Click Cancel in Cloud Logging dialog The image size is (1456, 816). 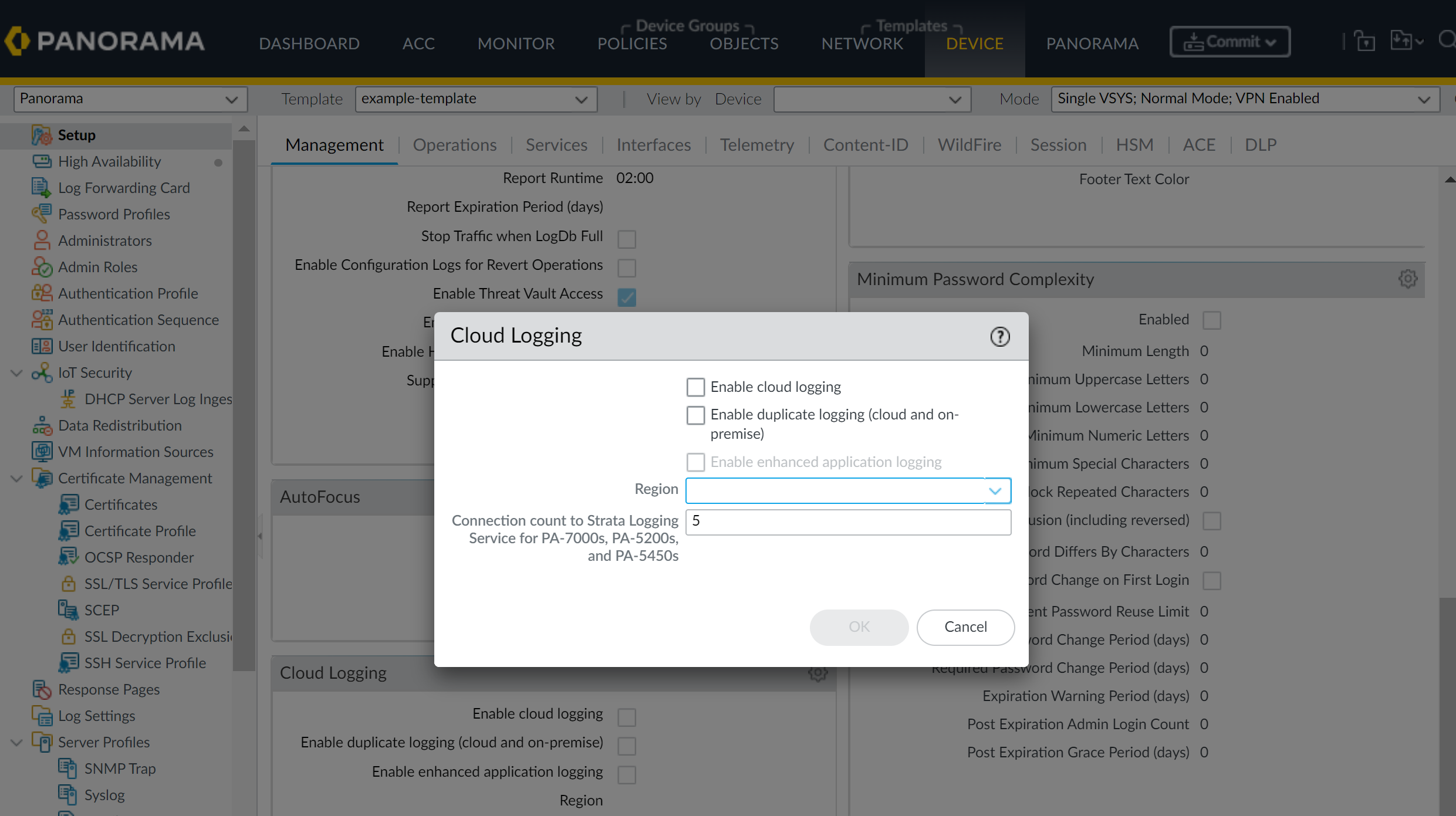965,627
